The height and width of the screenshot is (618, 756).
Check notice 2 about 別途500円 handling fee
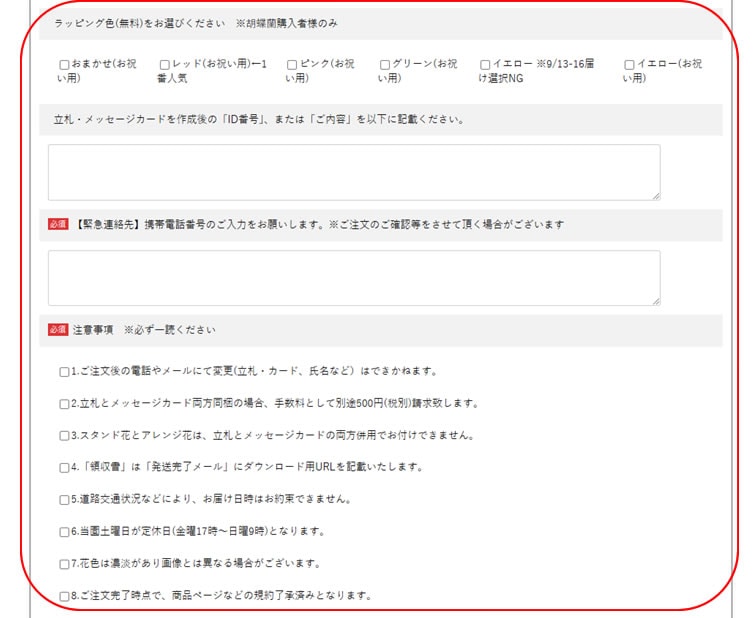click(65, 404)
